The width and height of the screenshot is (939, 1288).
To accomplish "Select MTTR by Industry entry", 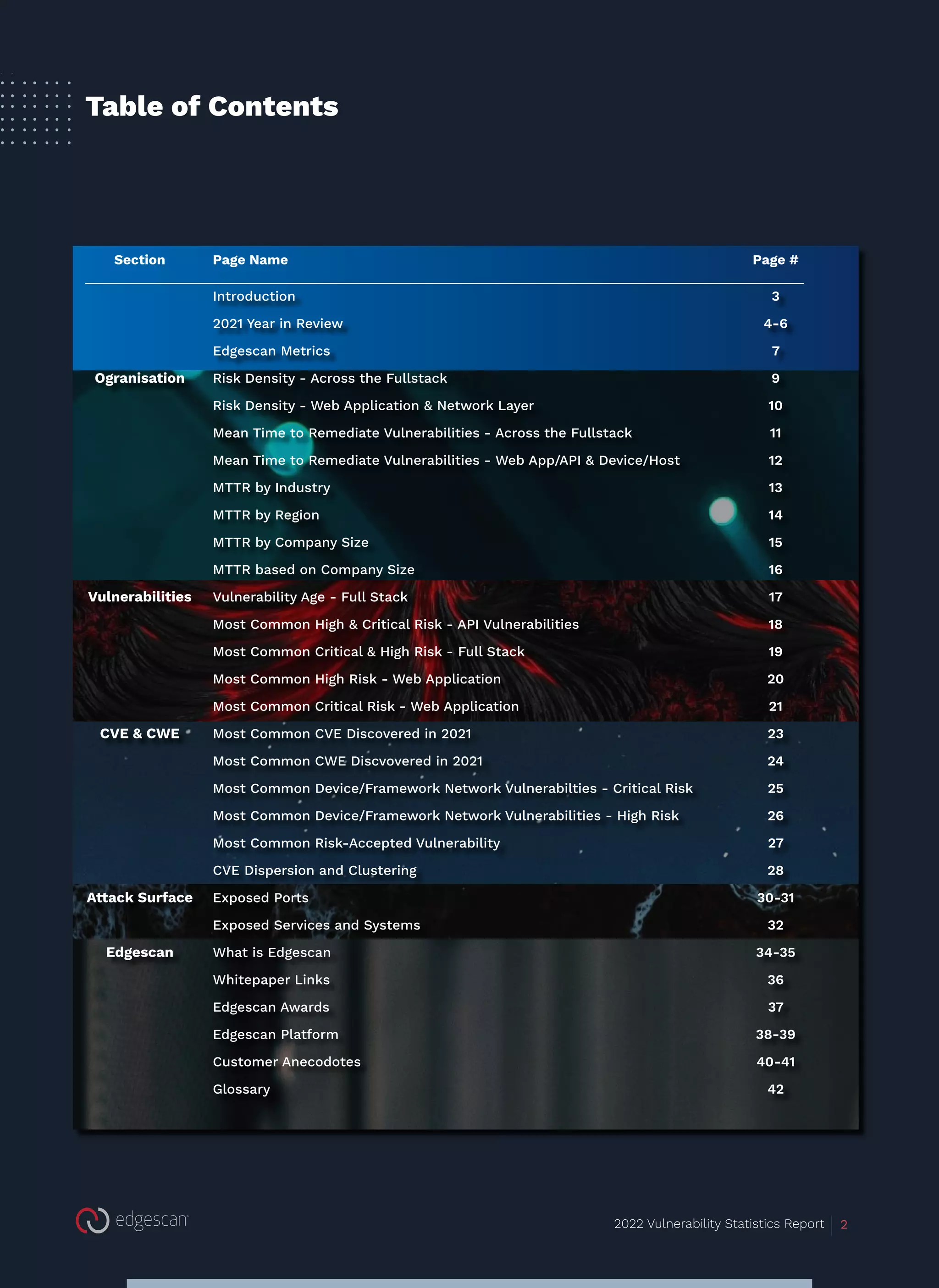I will point(271,488).
